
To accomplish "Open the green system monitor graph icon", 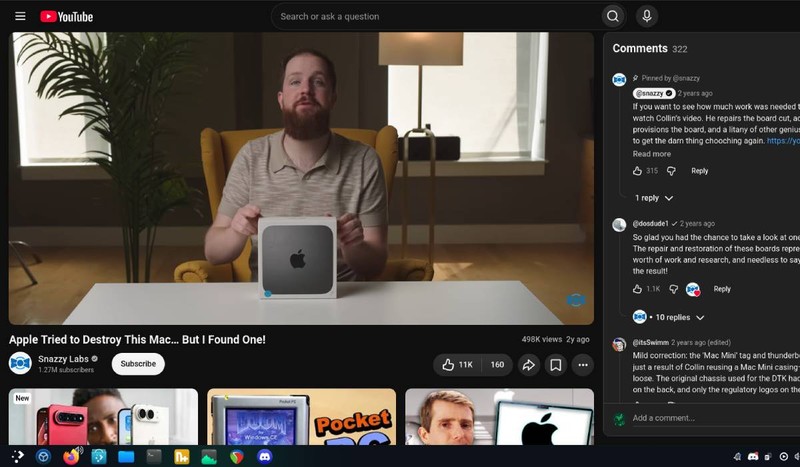I will tap(209, 457).
